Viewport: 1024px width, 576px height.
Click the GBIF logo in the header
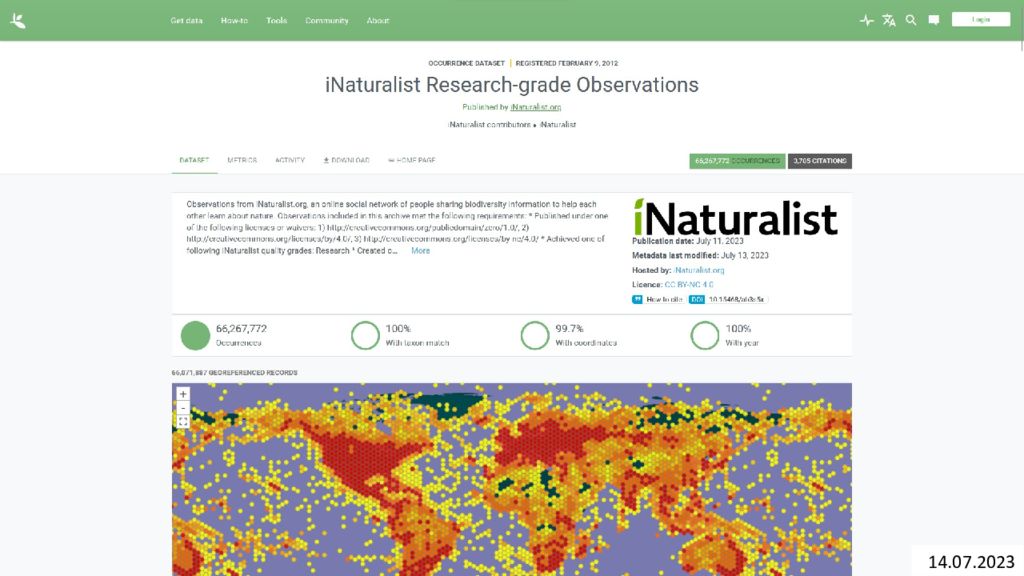(18, 21)
